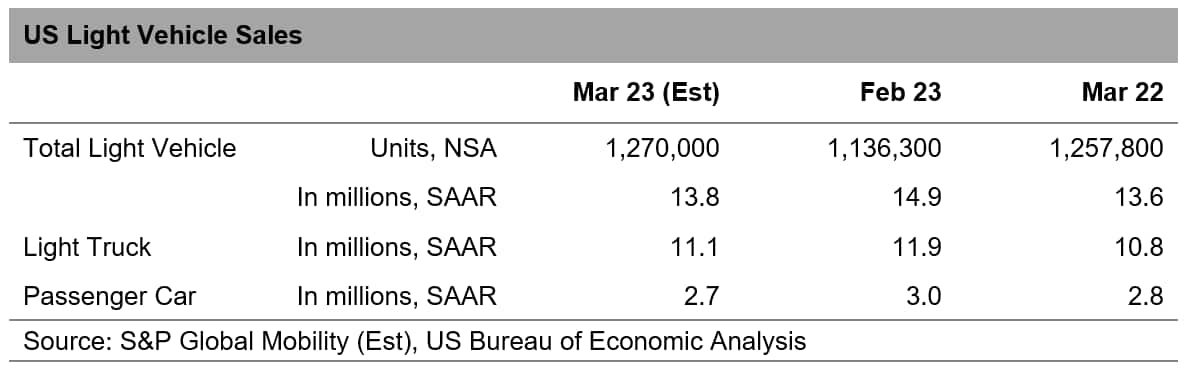
Task: Click the 1,257,800 cell value
Action: (x=1106, y=148)
